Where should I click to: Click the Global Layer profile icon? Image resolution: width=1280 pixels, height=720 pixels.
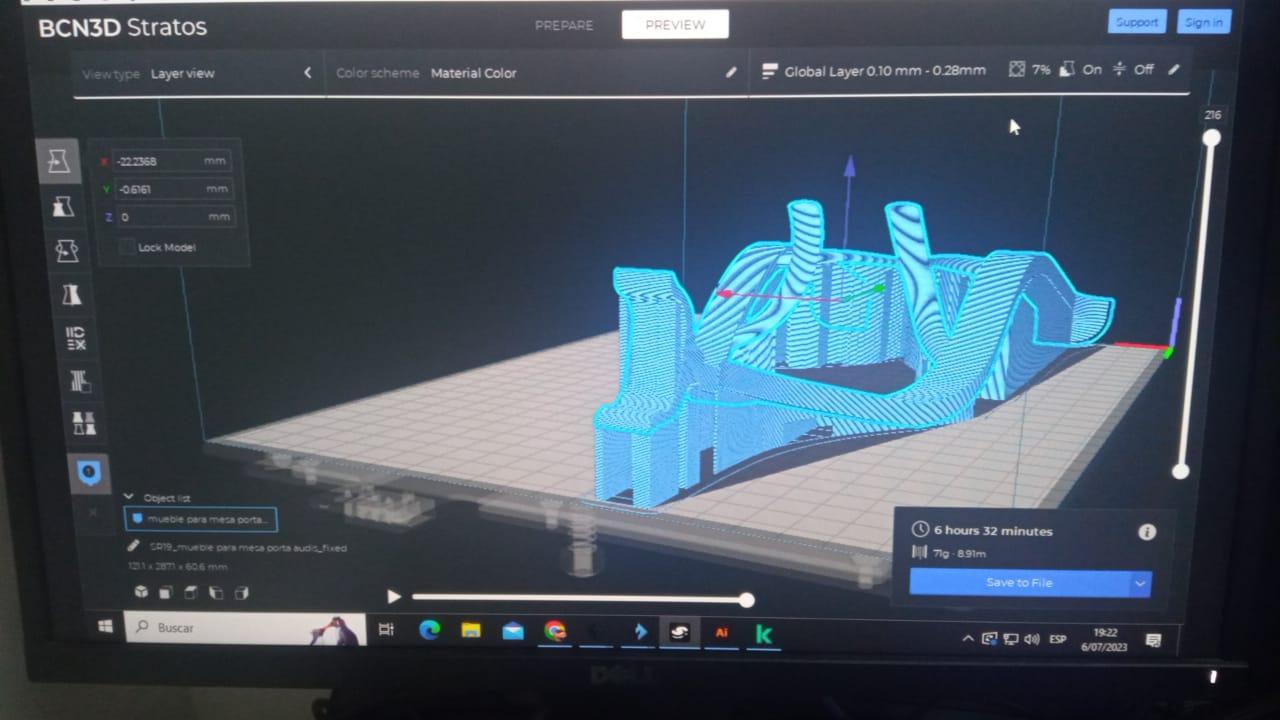(769, 71)
